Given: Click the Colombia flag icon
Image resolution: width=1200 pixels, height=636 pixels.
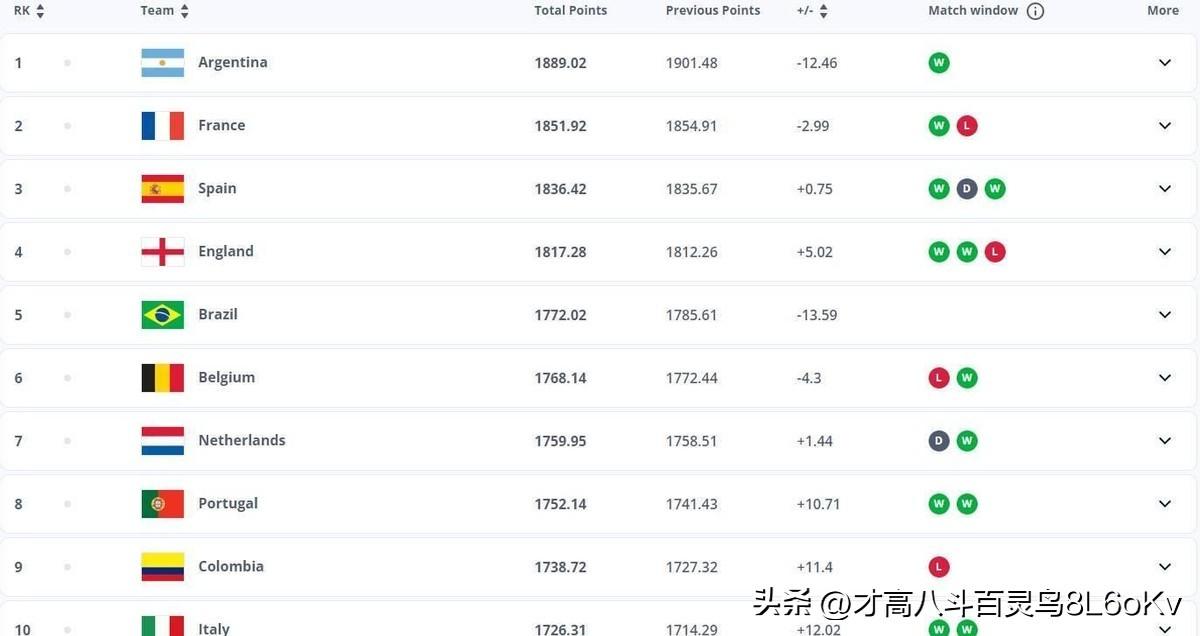Looking at the screenshot, I should point(162,567).
